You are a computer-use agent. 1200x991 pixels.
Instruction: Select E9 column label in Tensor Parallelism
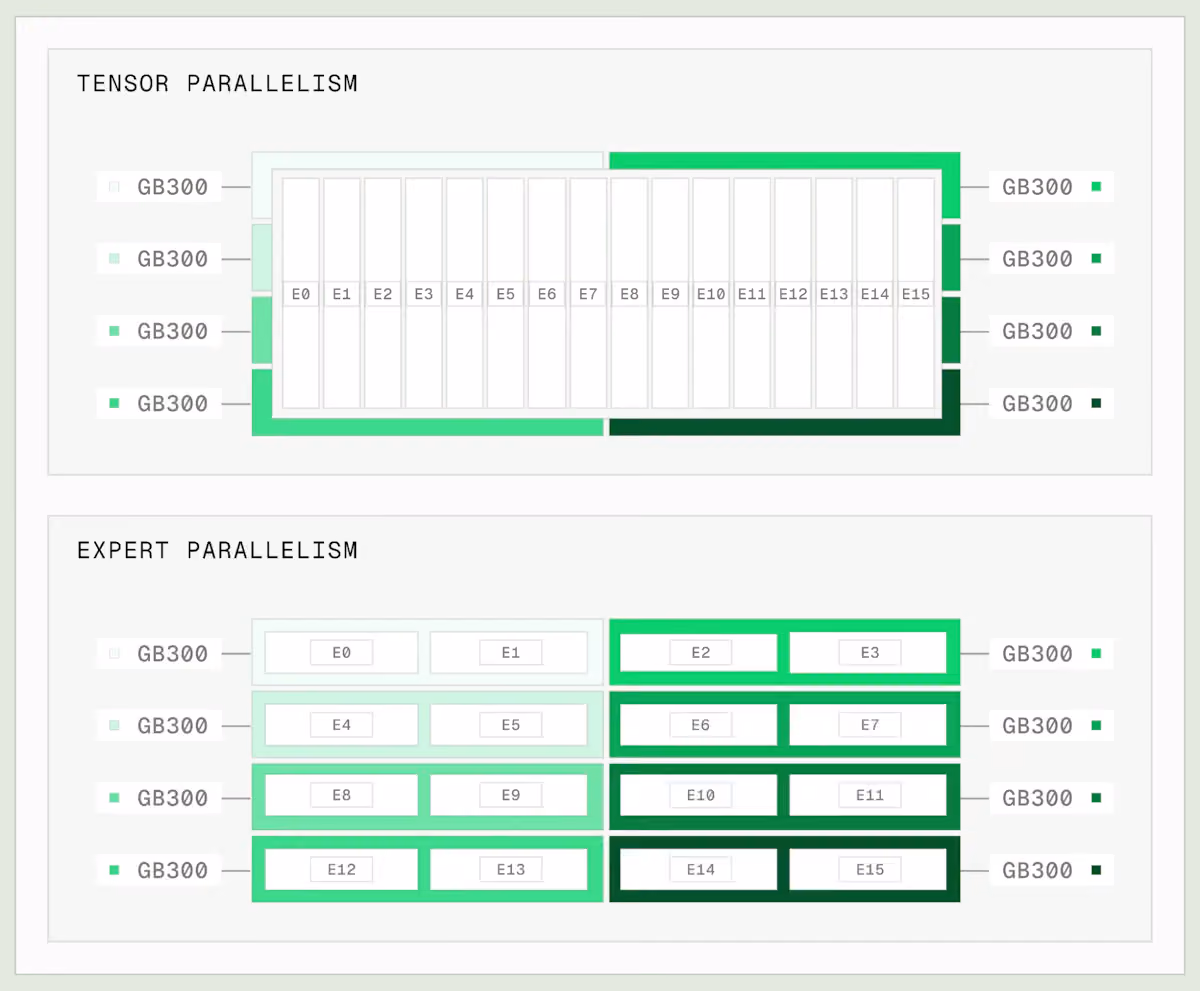tap(670, 294)
